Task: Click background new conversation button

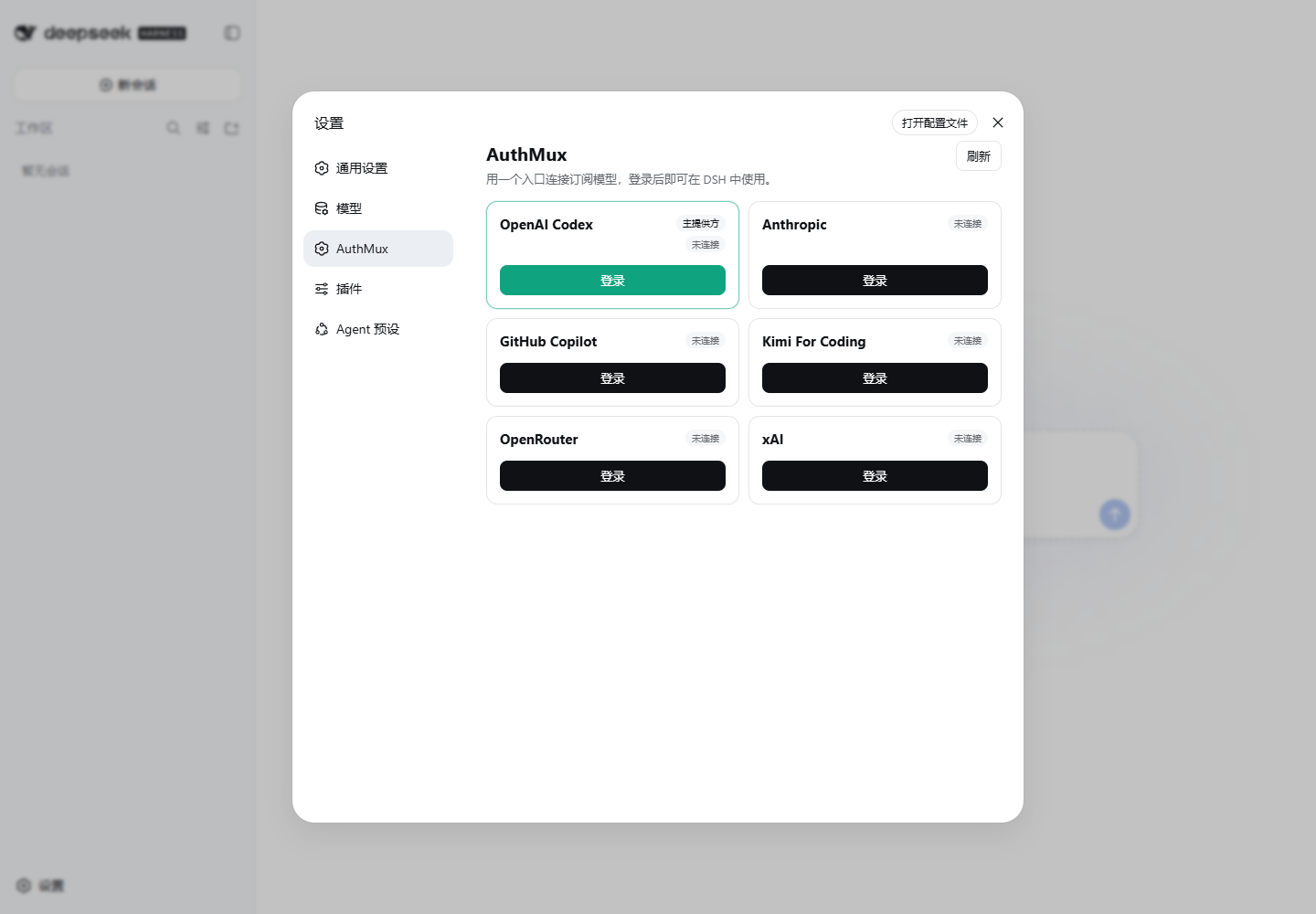Action: 128,85
